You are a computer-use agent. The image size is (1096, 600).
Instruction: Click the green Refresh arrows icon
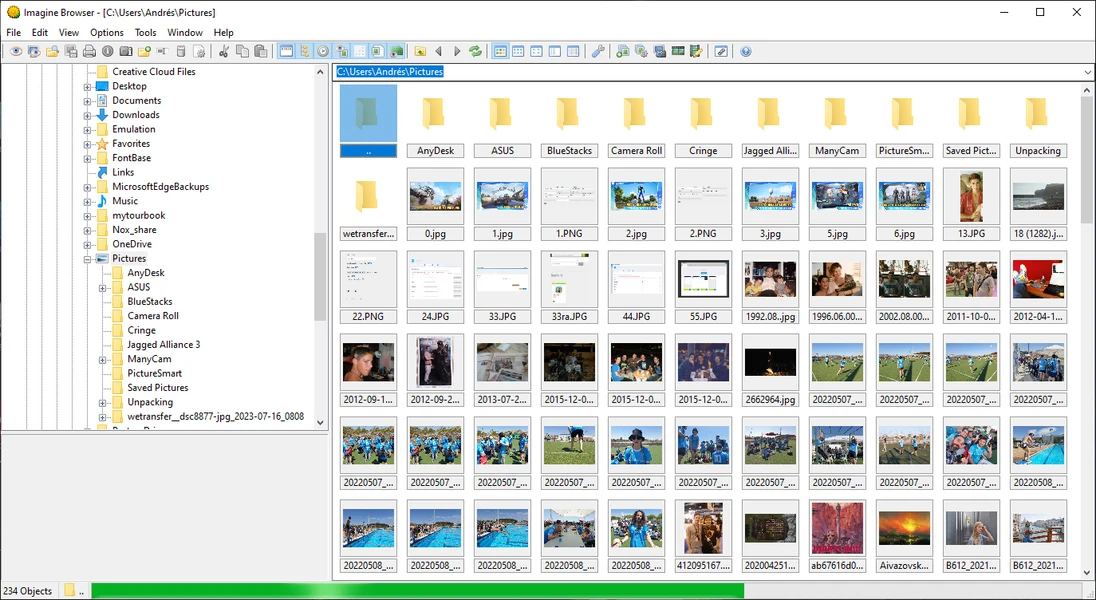(475, 51)
